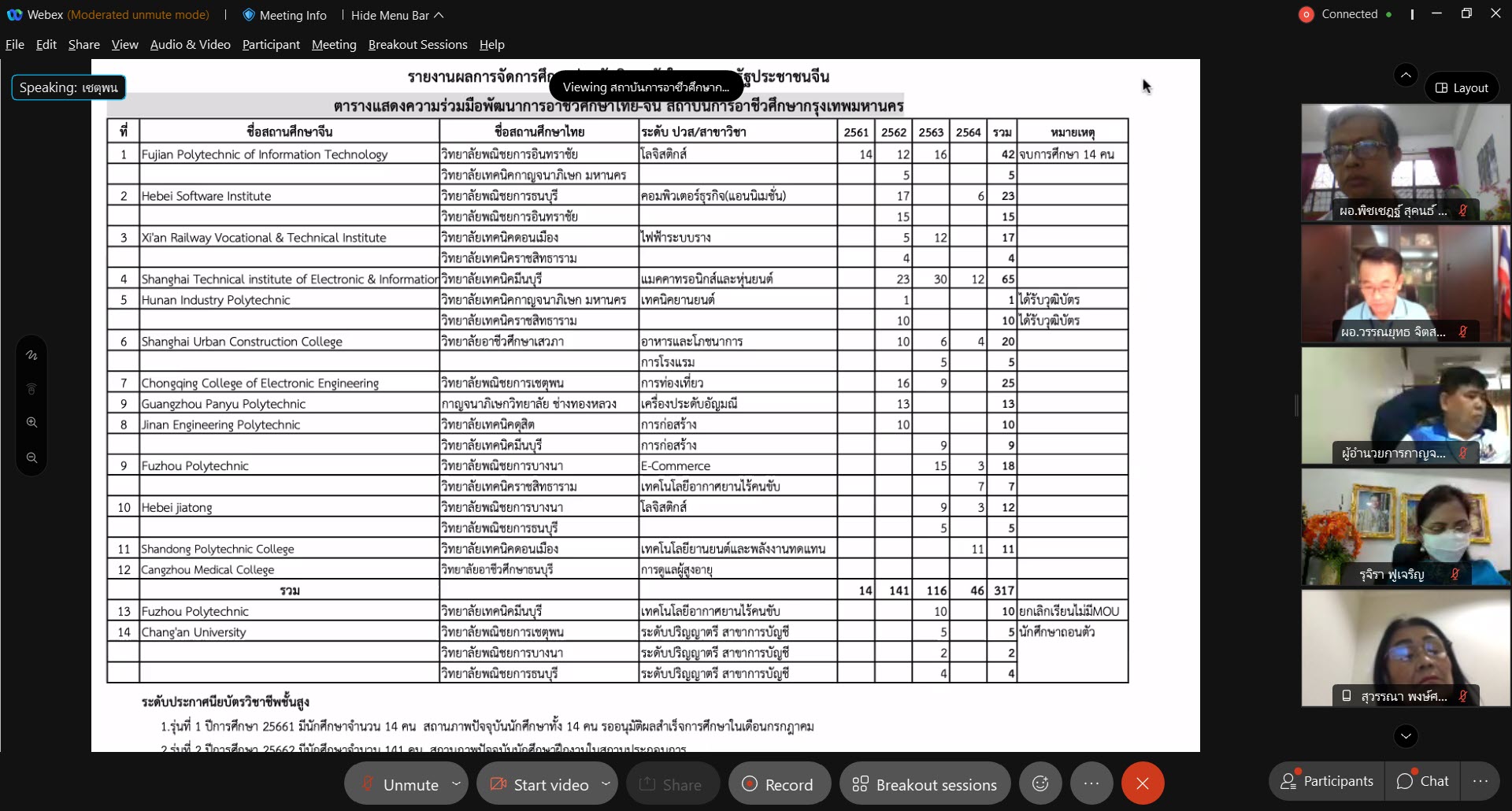Click the Webex logo icon

[14, 15]
